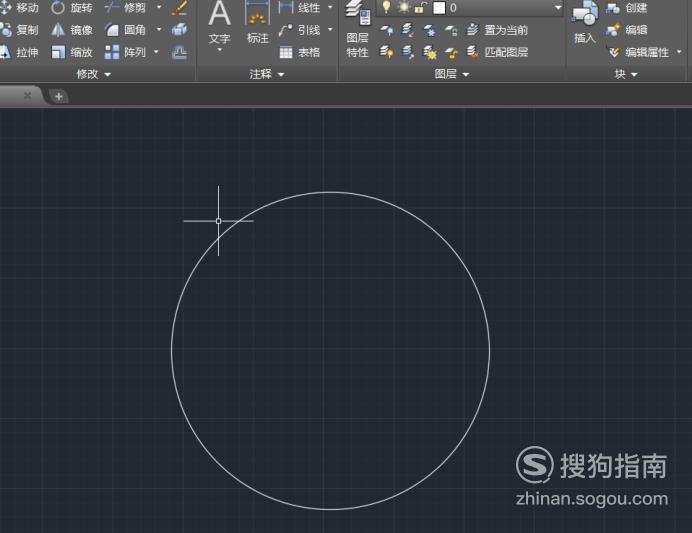Click 置为当前 (Make Current) layer button
The image size is (692, 533).
point(497,30)
